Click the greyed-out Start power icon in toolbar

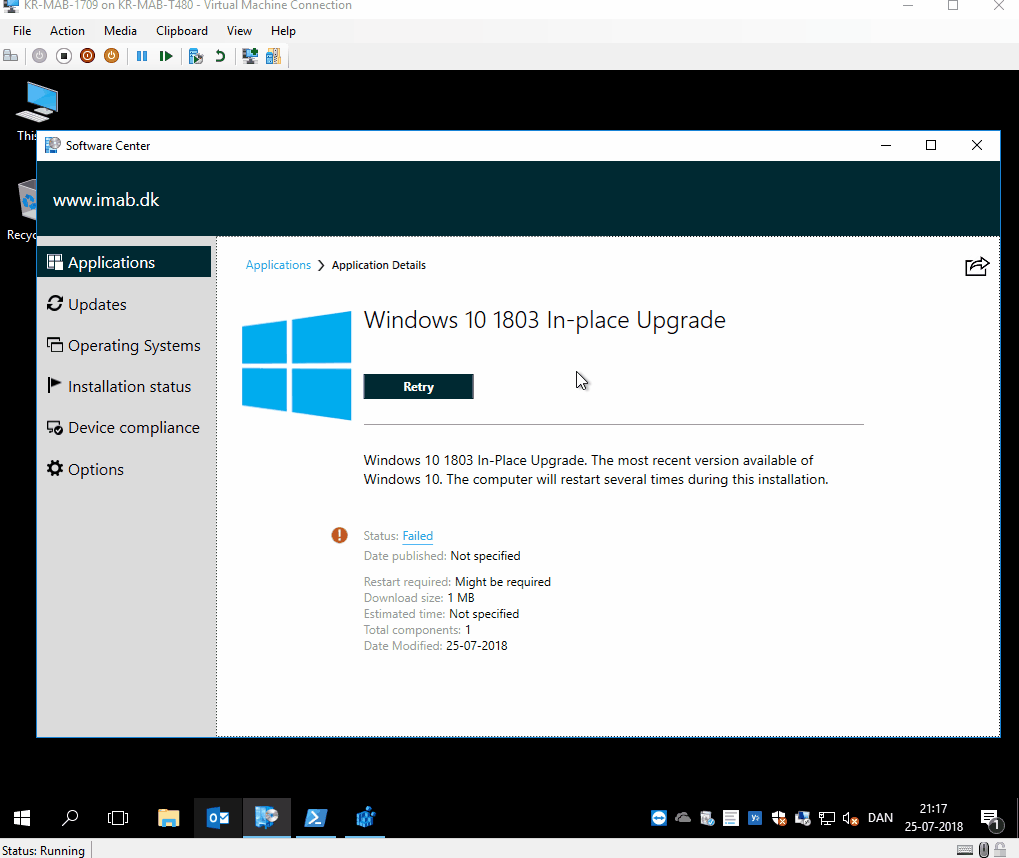click(x=40, y=56)
